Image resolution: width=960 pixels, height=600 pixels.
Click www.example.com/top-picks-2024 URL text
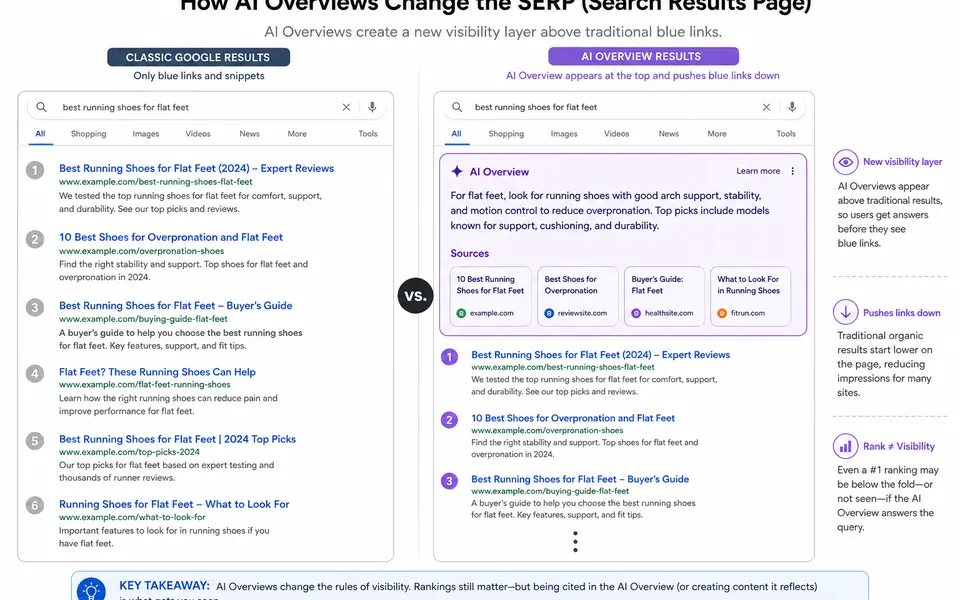(x=129, y=452)
